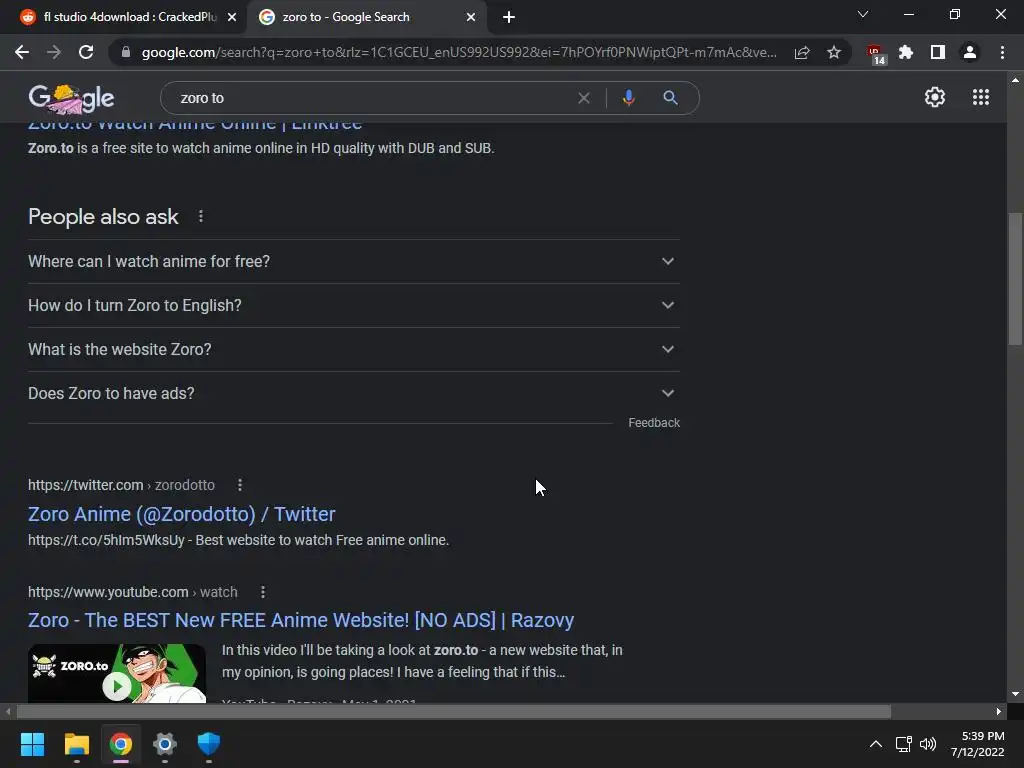
Task: Open tab search dropdown chevron
Action: [863, 14]
